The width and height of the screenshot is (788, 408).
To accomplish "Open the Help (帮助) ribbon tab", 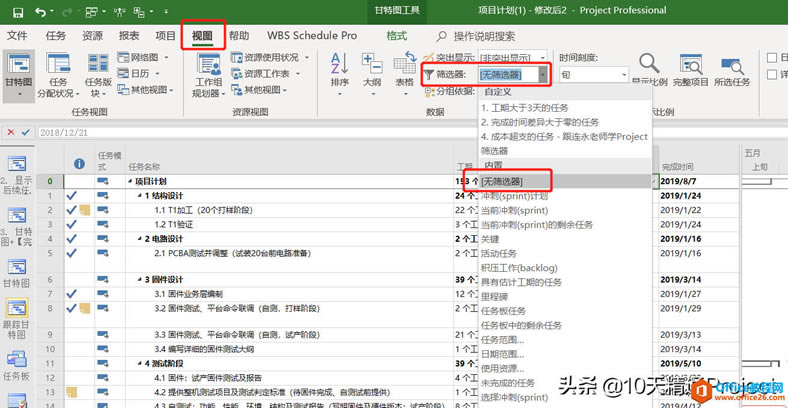I will tap(239, 36).
